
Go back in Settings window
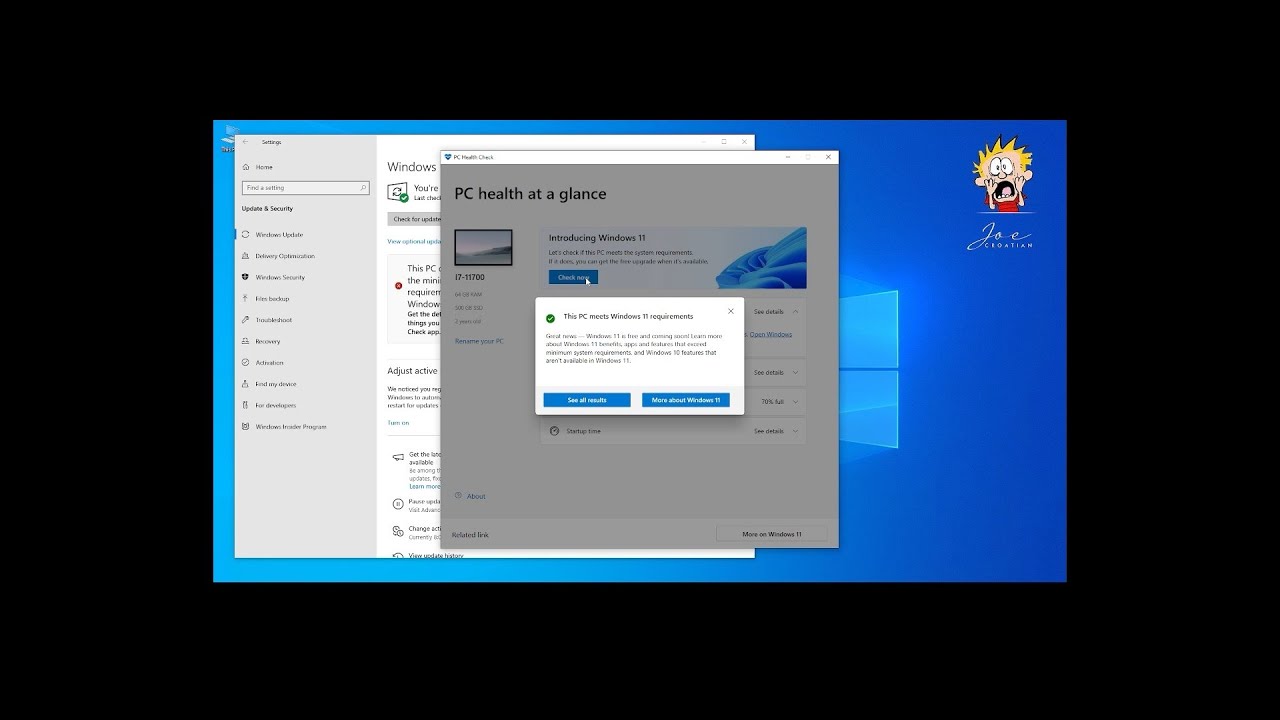(x=246, y=142)
